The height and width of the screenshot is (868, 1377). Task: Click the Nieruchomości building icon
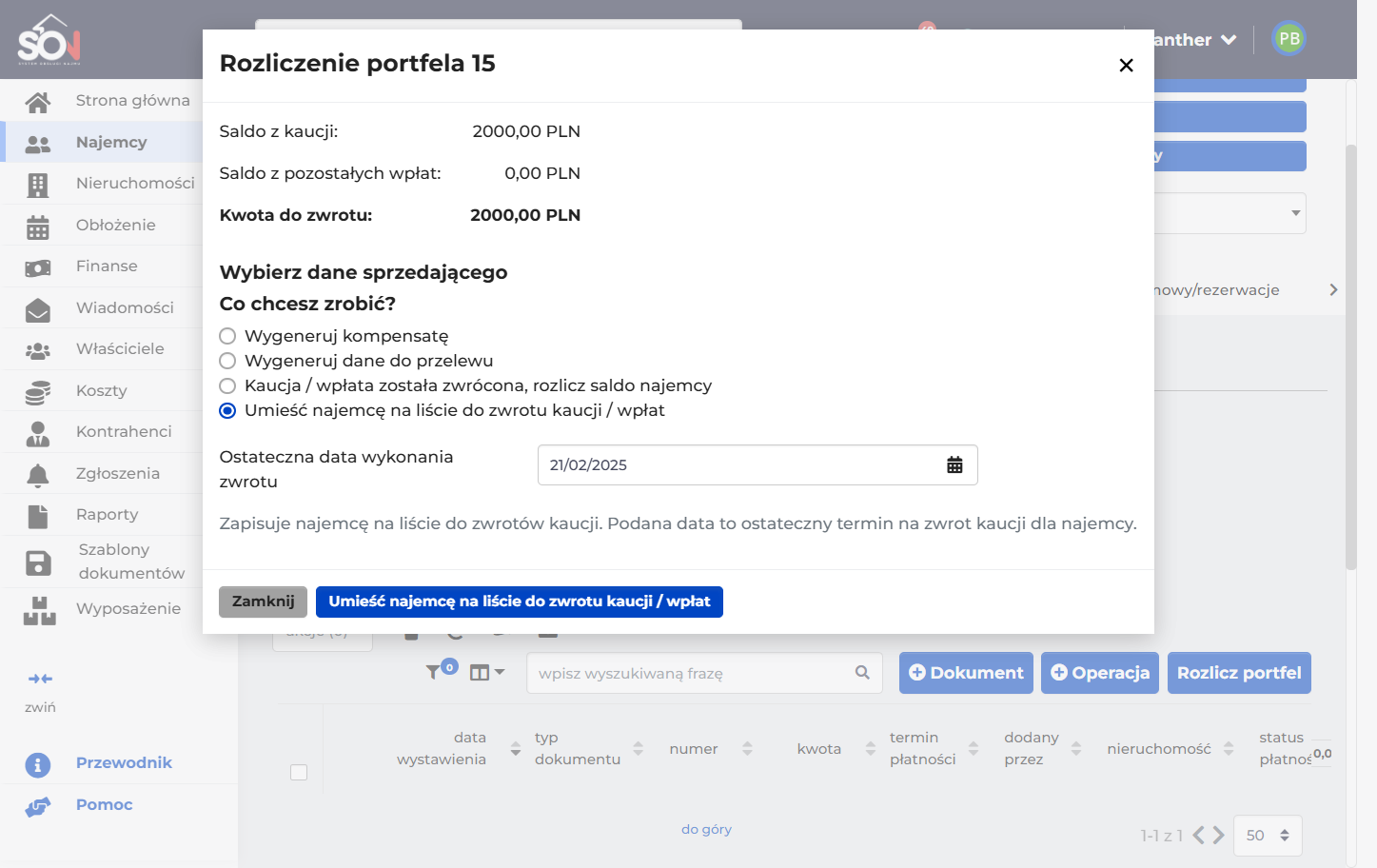pos(38,184)
